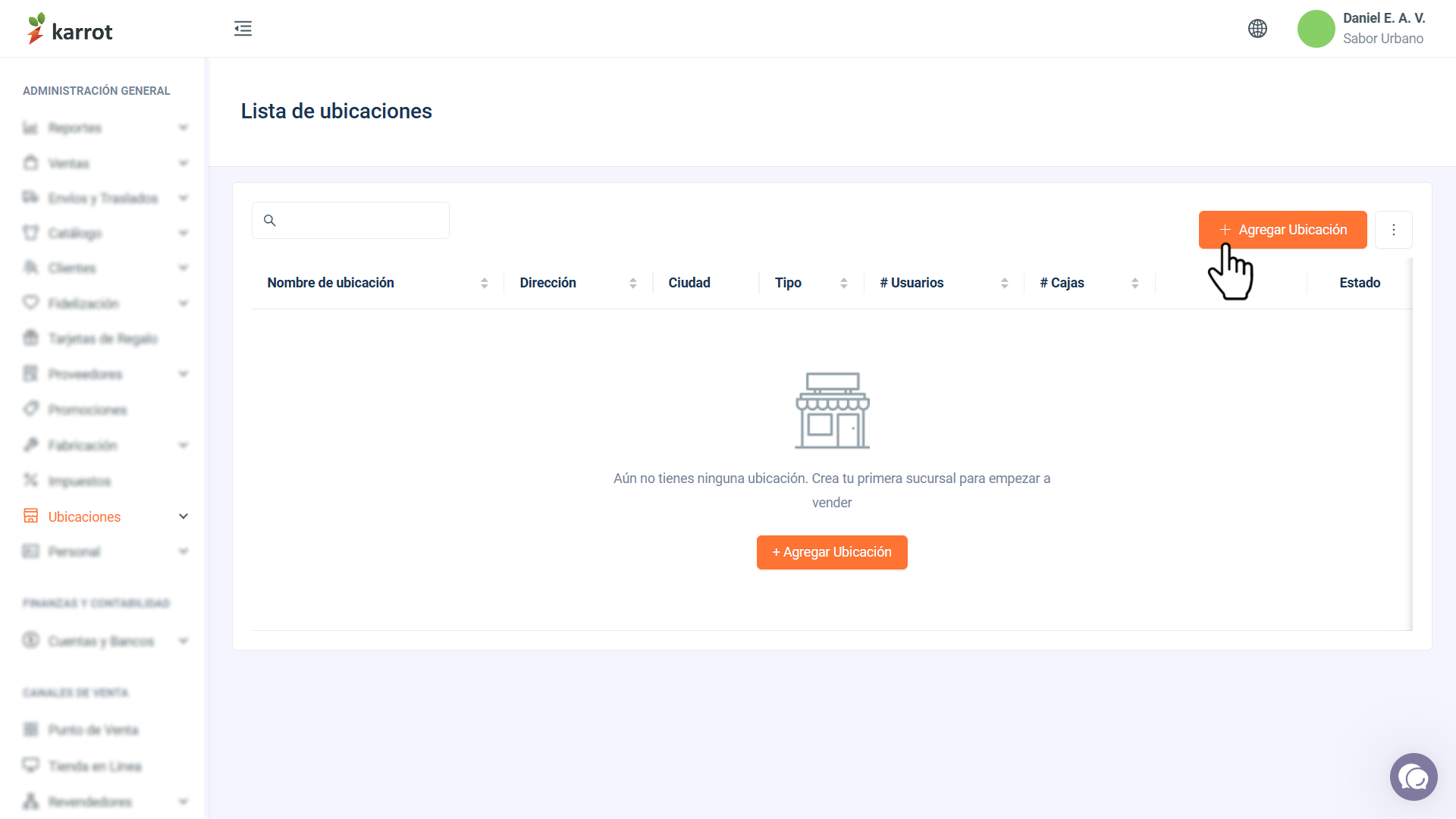Expand the Catálogo sidebar chevron
The width and height of the screenshot is (1456, 819).
(x=183, y=233)
